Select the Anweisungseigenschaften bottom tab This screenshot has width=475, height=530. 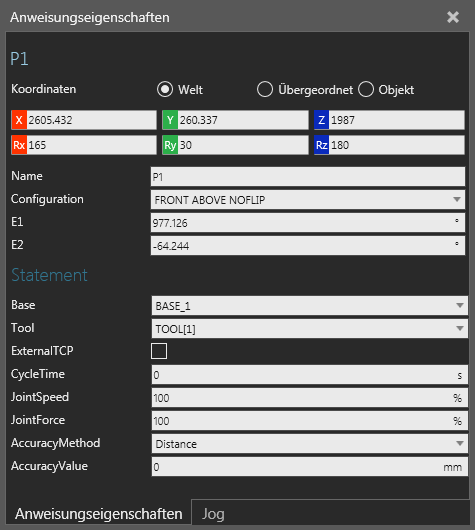[99, 514]
